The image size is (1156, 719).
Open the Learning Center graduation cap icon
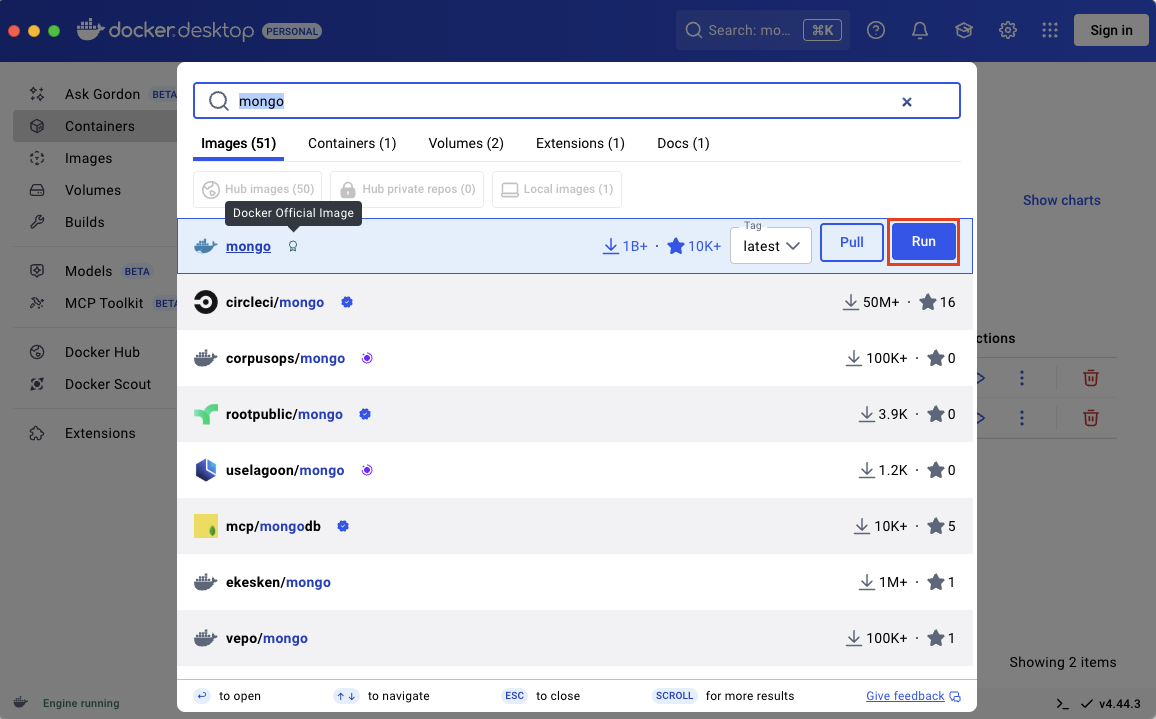click(964, 30)
